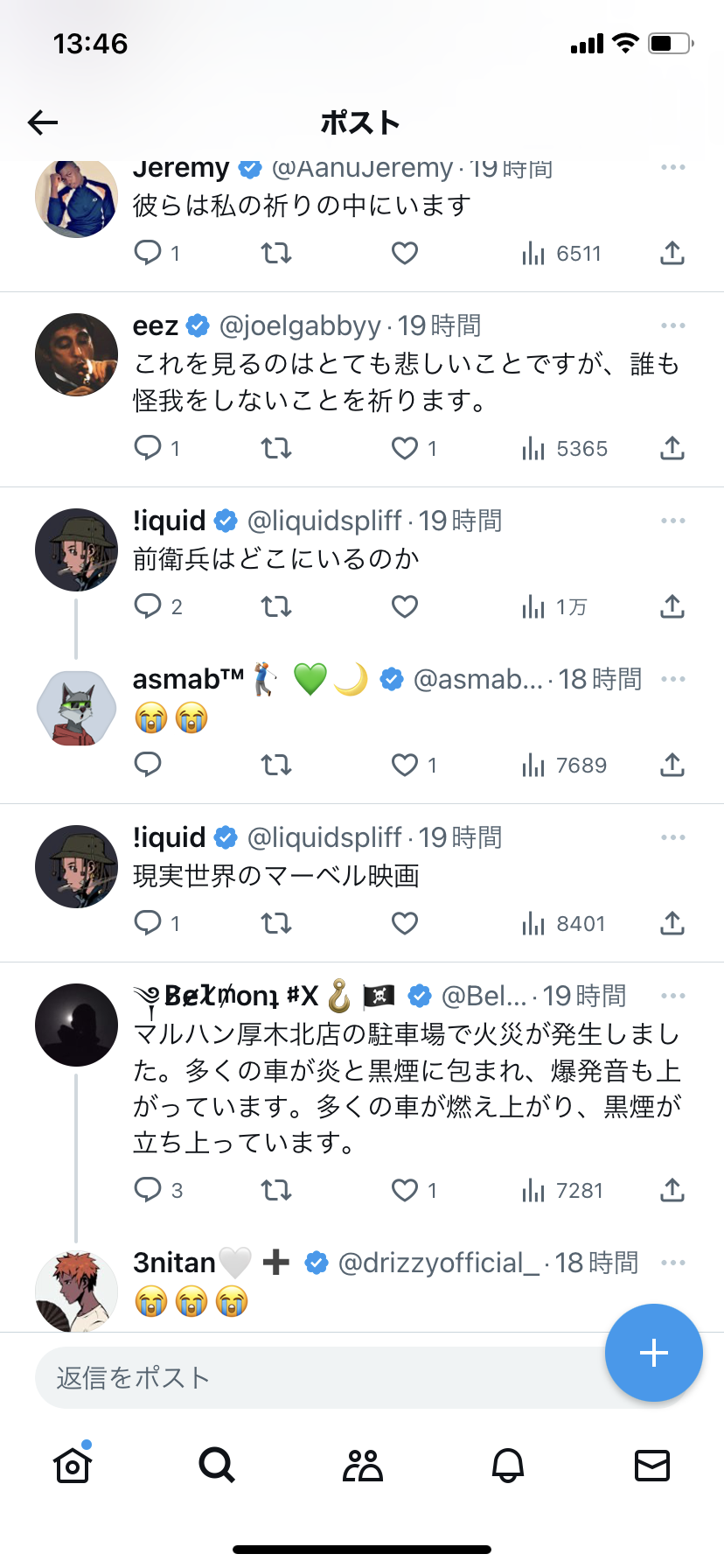
Task: Open more options for eez's post
Action: [x=673, y=325]
